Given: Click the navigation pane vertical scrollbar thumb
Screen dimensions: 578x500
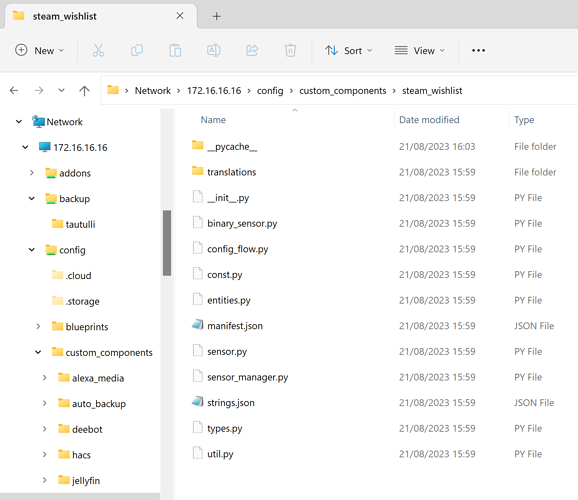Looking at the screenshot, I should coord(167,243).
